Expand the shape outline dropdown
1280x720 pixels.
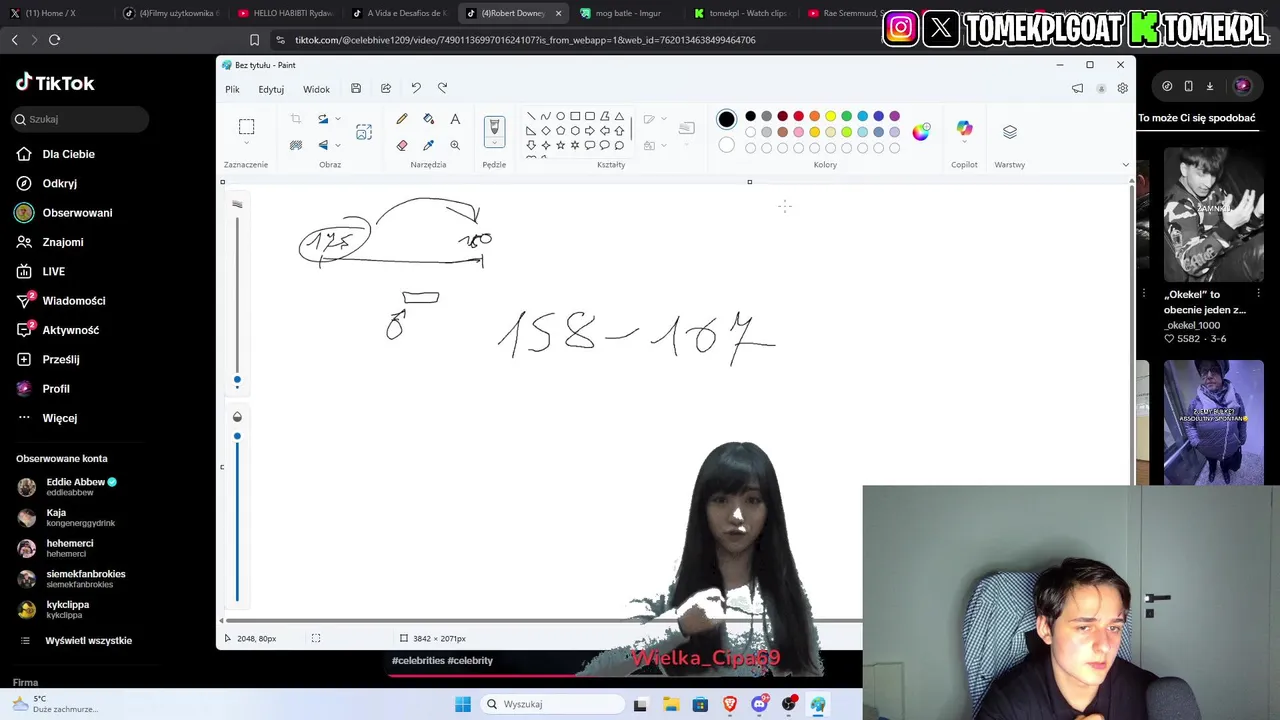tap(662, 119)
